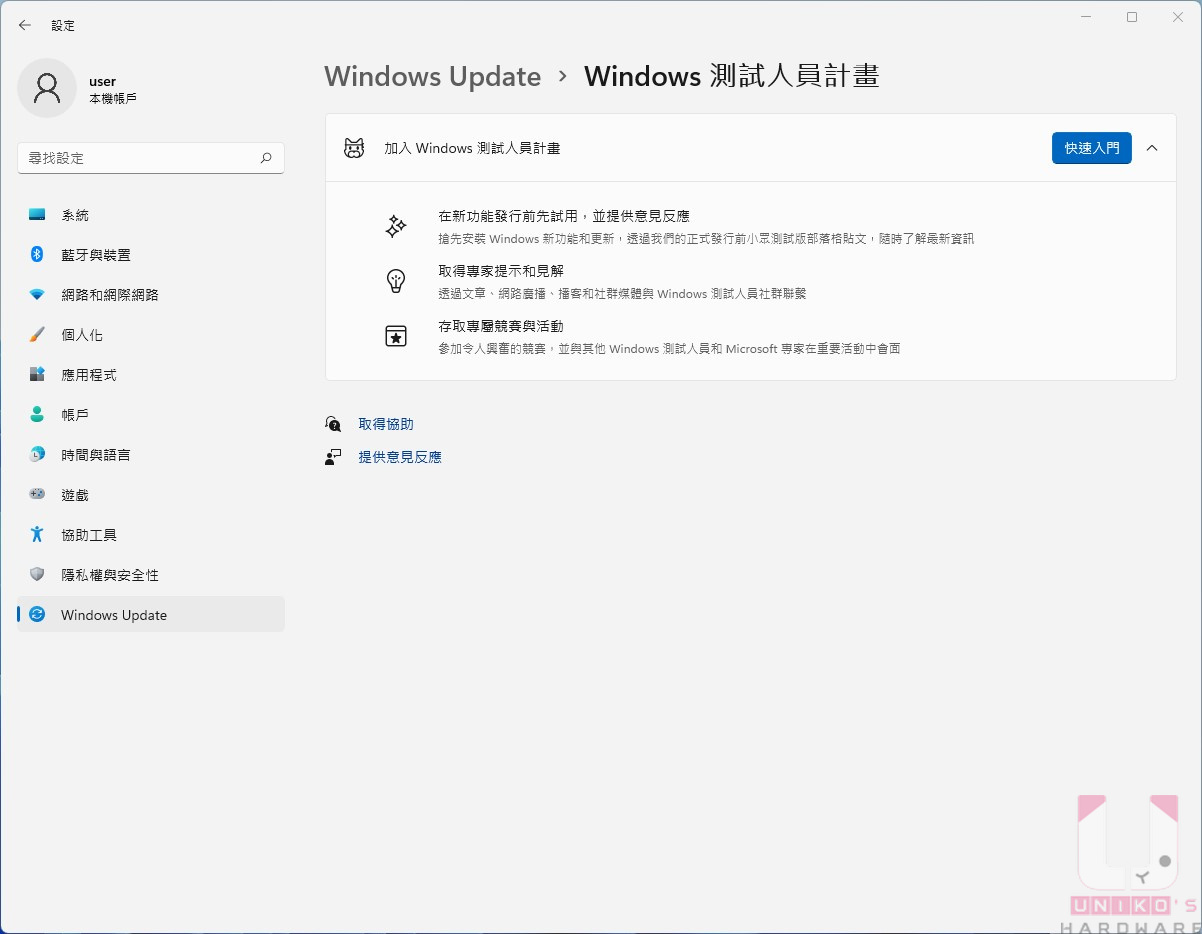Open 網路和網際網路 settings
1202x934 pixels.
point(151,295)
